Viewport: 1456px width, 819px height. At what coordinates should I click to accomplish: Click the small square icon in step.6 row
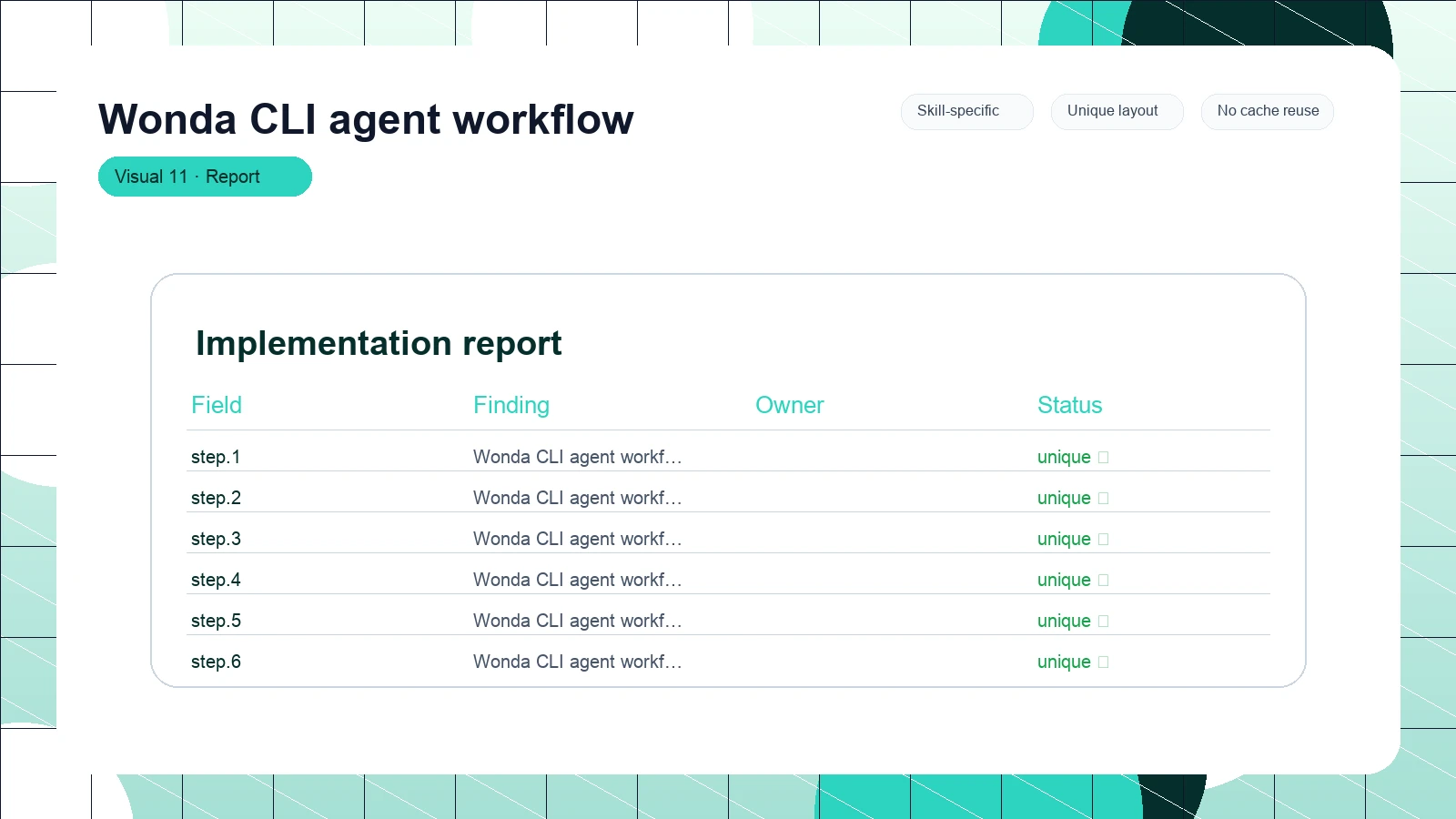pos(1104,662)
